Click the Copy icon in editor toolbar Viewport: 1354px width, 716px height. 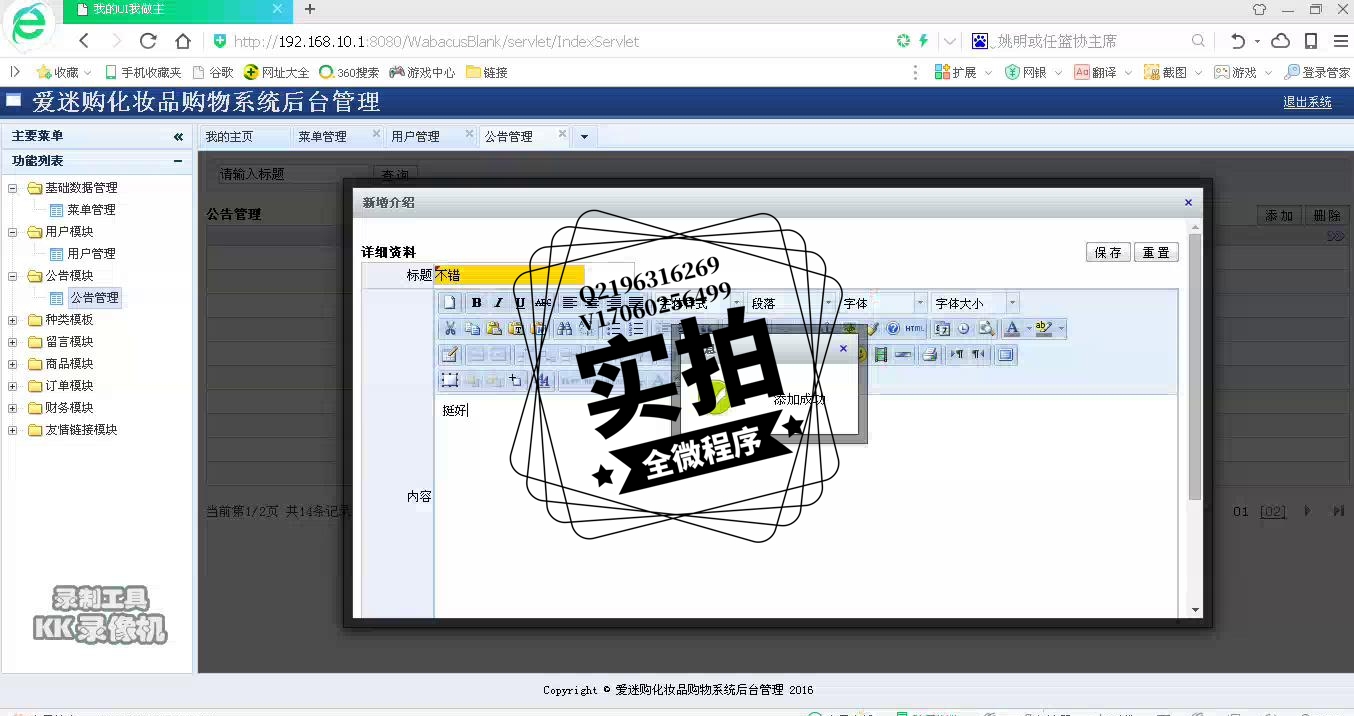coord(472,328)
